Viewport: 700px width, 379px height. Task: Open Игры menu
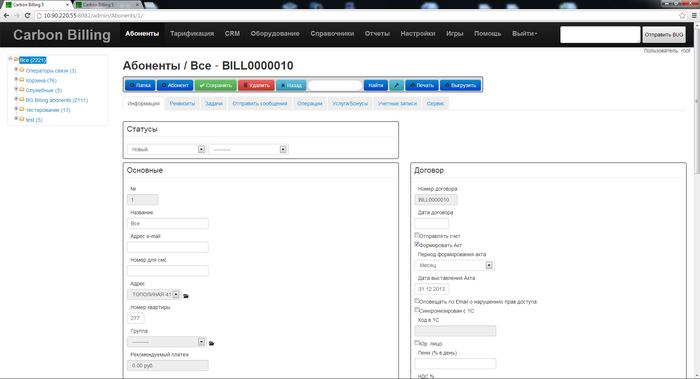(454, 33)
